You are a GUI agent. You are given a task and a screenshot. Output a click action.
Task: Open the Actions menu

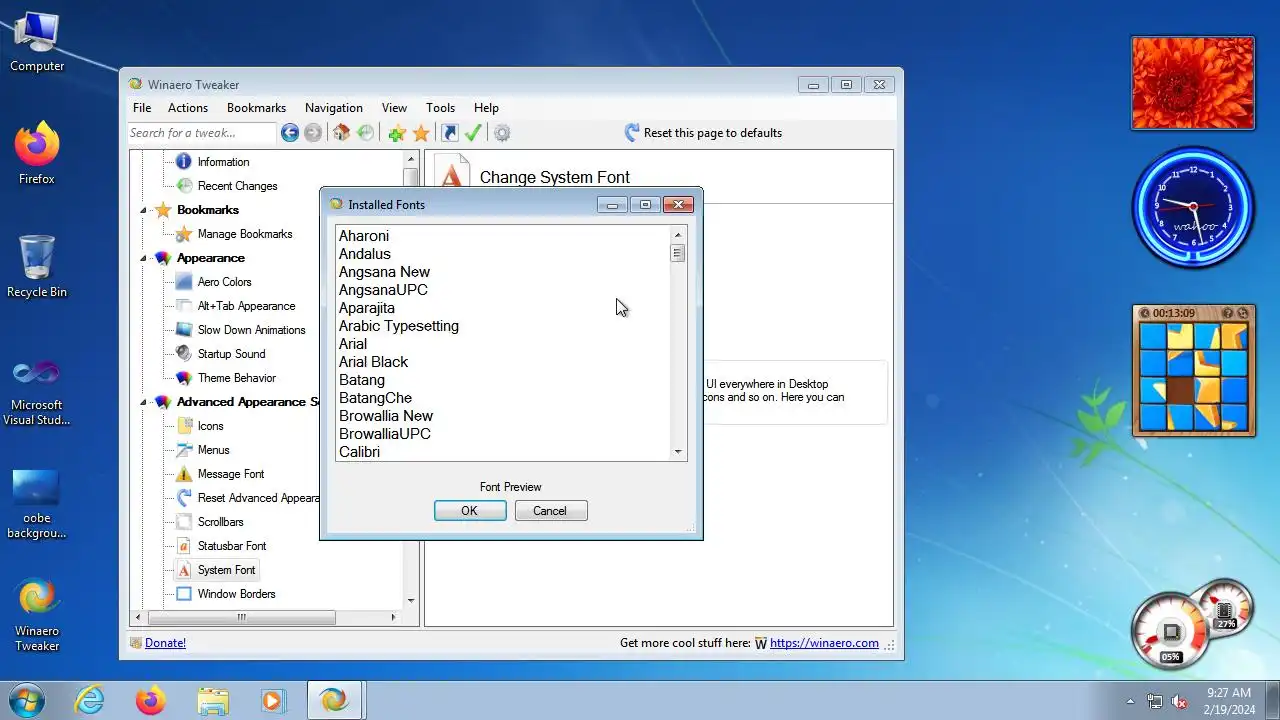pyautogui.click(x=188, y=108)
